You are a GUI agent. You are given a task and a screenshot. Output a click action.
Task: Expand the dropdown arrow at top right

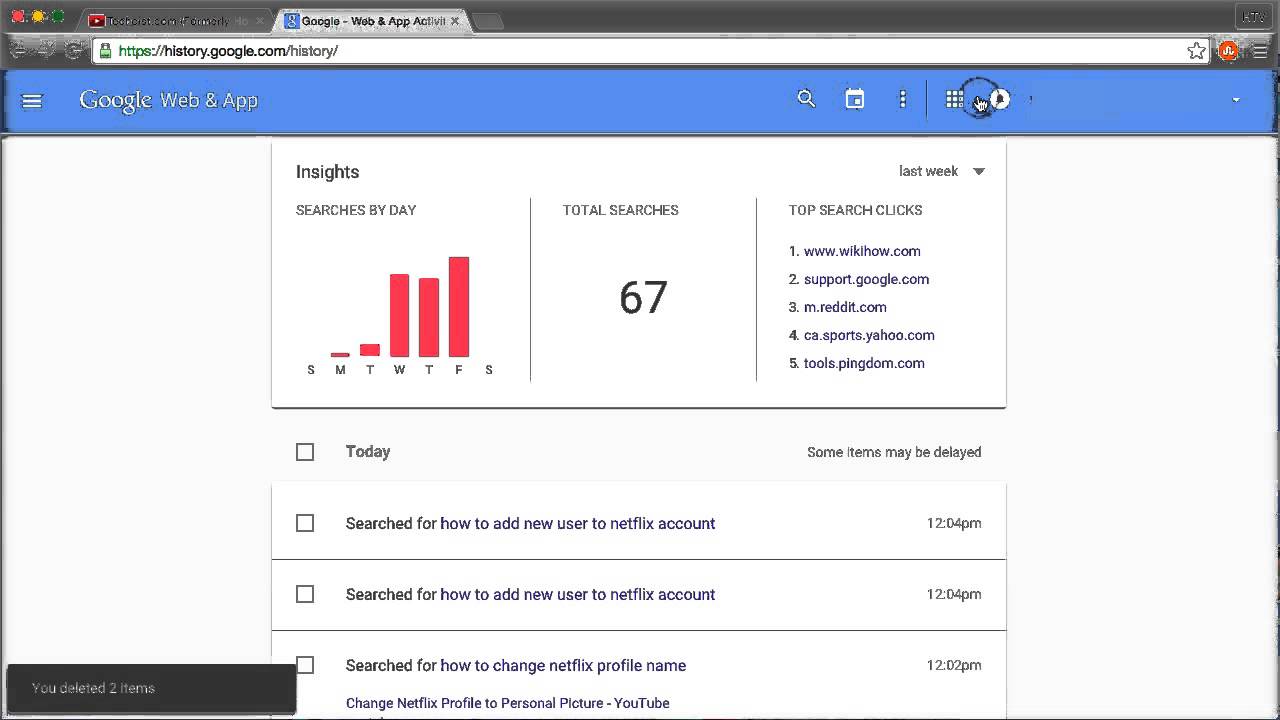(1237, 101)
